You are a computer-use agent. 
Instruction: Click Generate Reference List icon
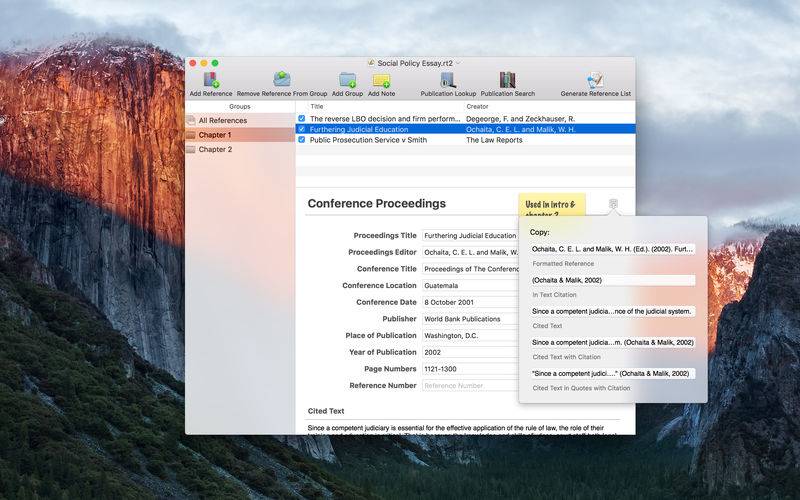595,80
